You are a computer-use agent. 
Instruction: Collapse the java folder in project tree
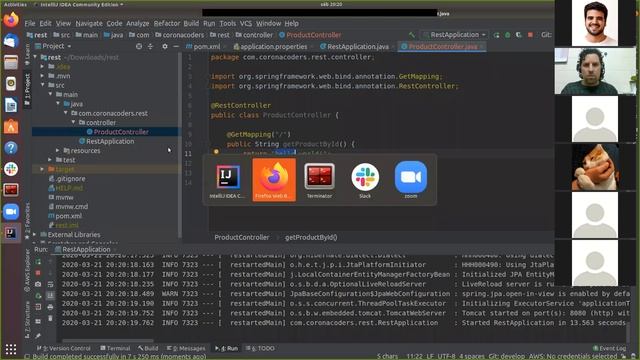point(58,104)
